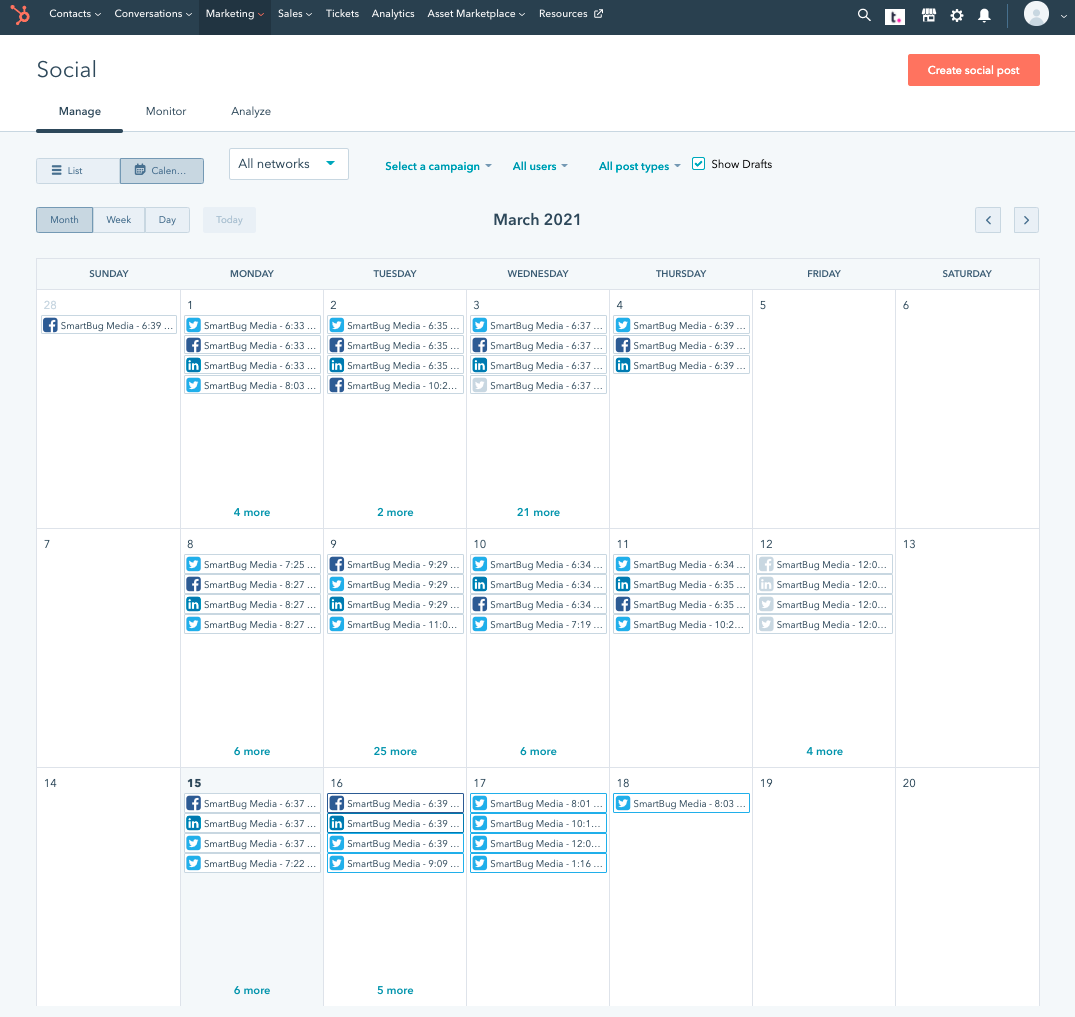Click Facebook icon on Feb 28 post

tap(50, 325)
